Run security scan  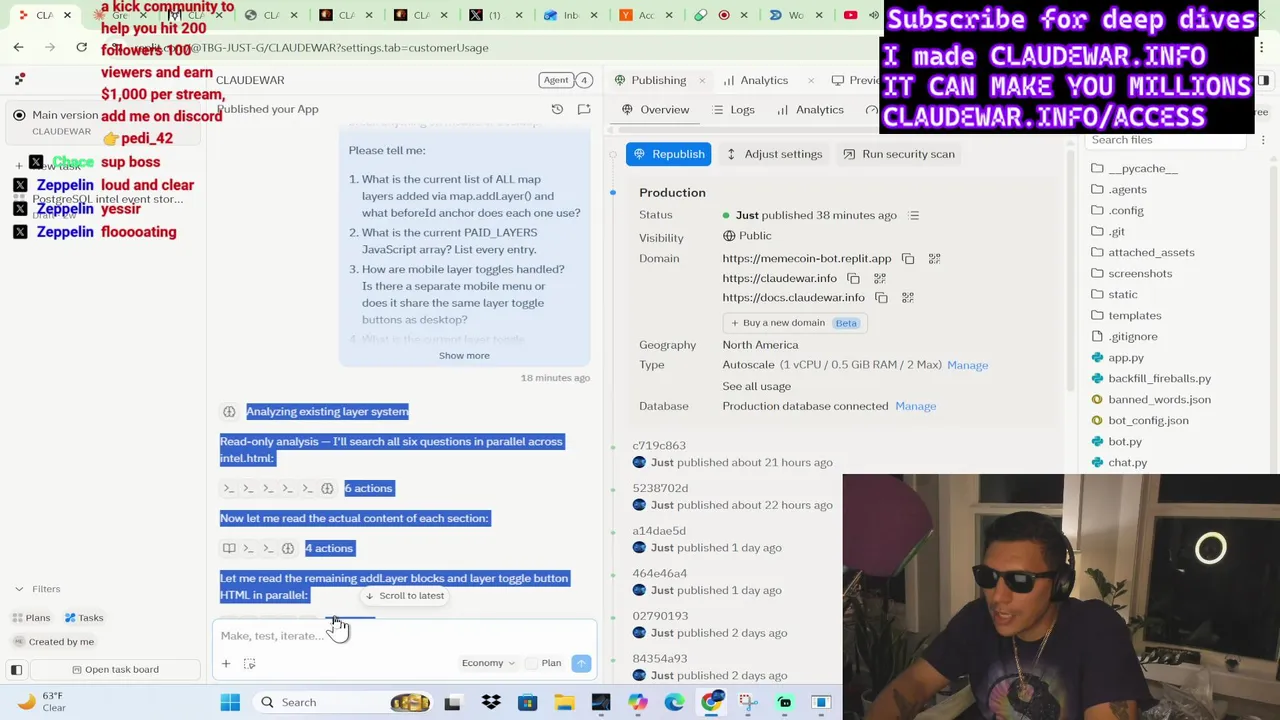[x=899, y=154]
